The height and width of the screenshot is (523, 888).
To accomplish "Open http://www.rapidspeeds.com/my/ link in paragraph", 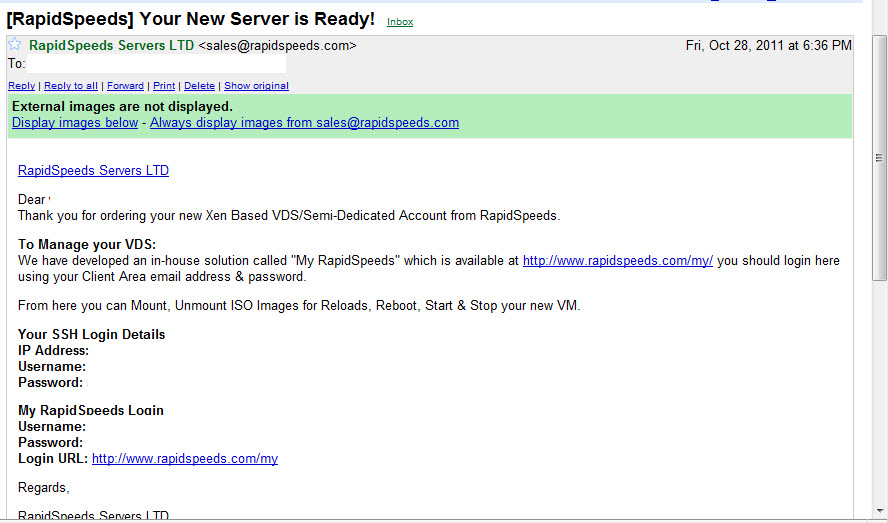I will [618, 261].
